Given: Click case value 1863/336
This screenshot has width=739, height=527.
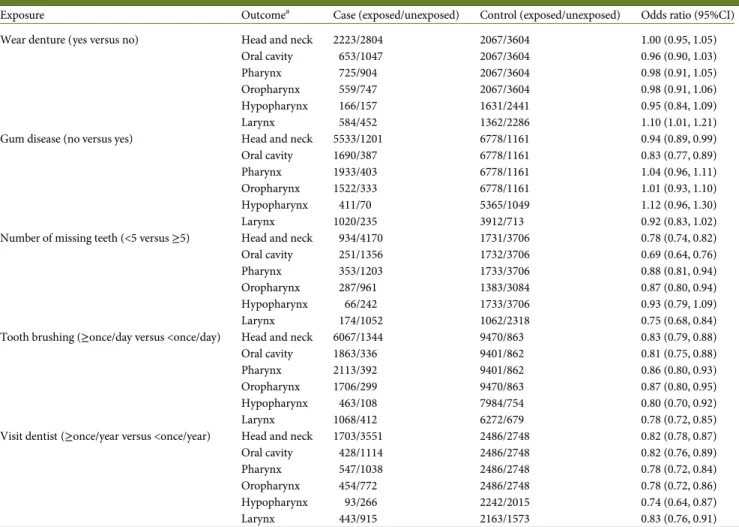Looking at the screenshot, I should [355, 354].
